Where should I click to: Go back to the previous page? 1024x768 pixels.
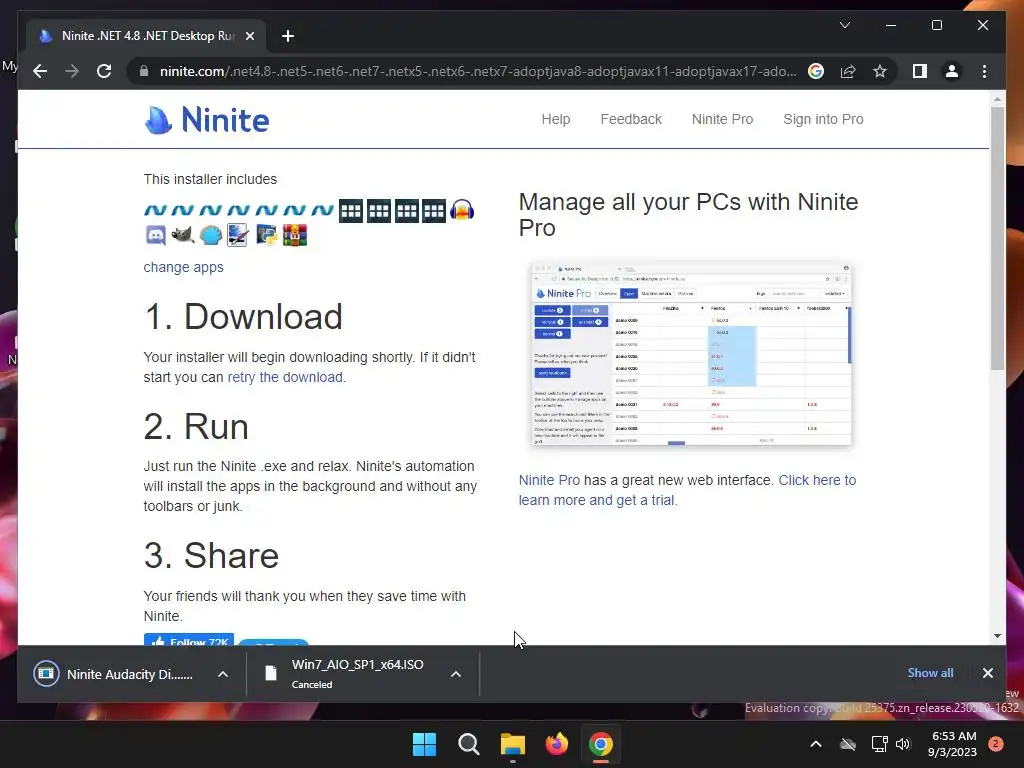40,71
